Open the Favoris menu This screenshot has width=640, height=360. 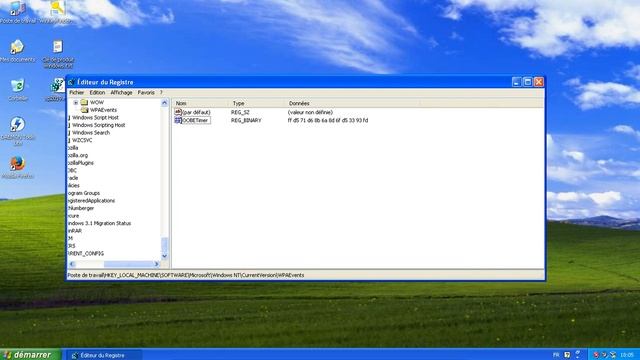(146, 93)
